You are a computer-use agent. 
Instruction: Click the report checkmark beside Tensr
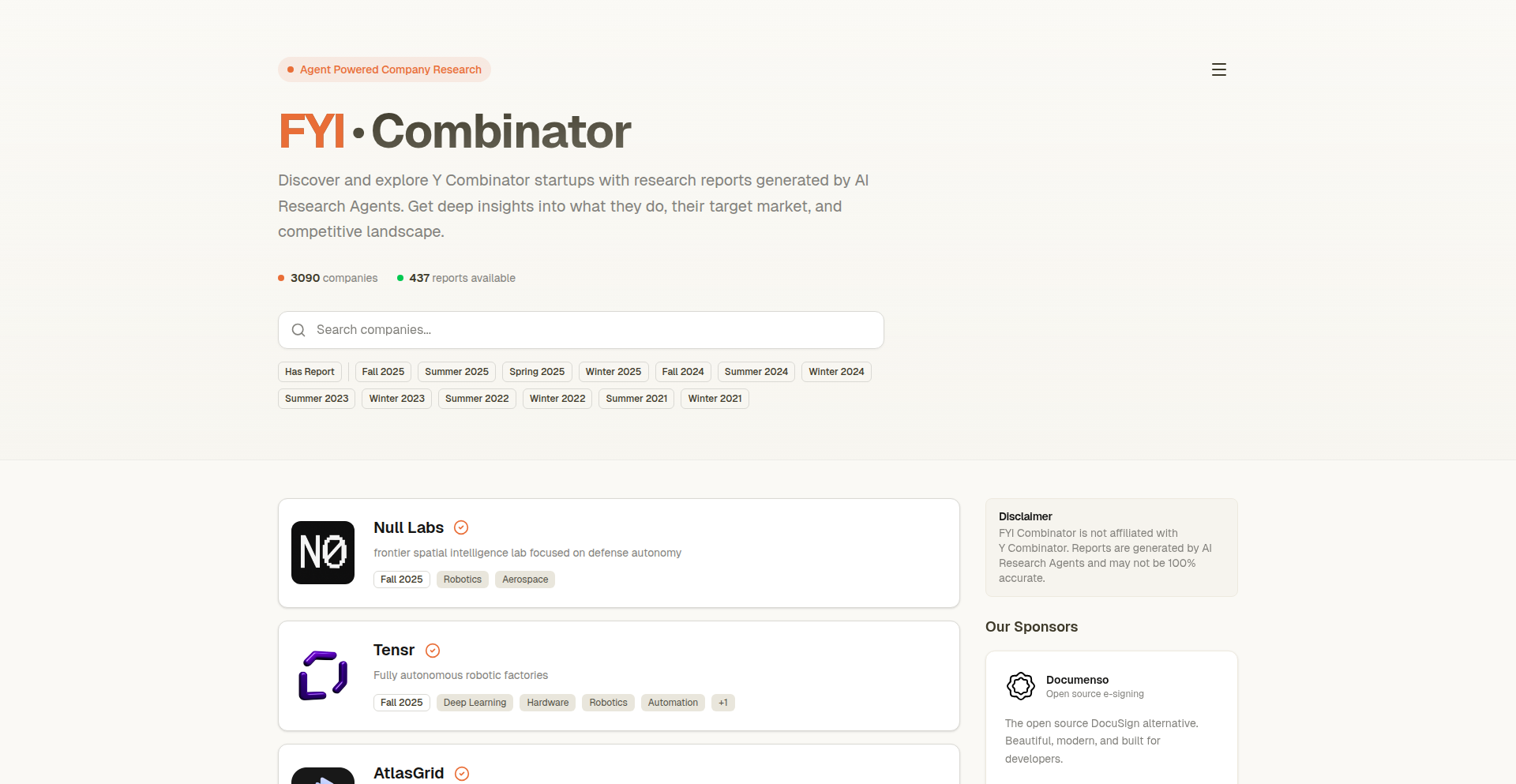coord(433,651)
